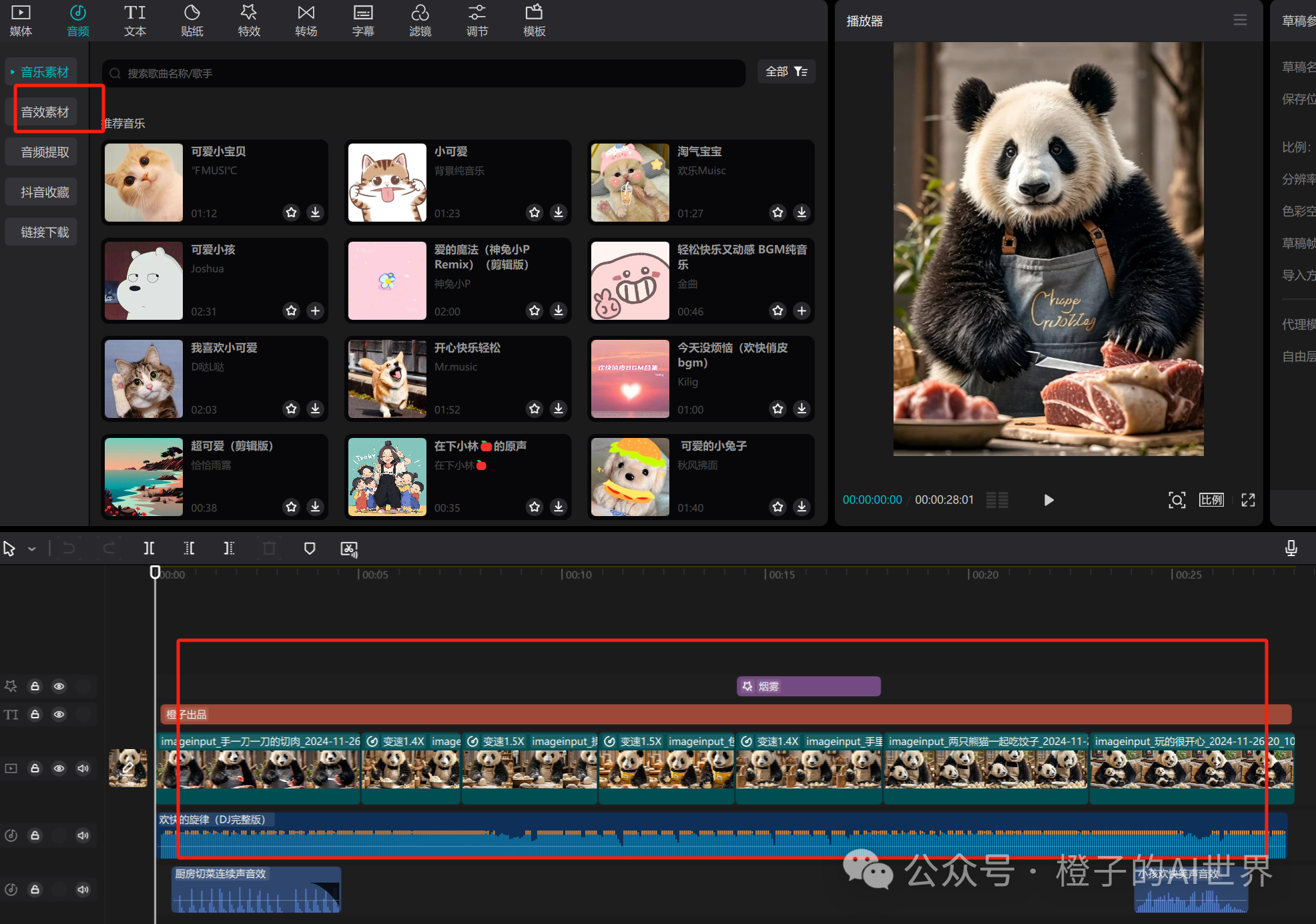Expand the selection tool dropdown arrow
Viewport: 1316px width, 924px height.
pos(31,549)
